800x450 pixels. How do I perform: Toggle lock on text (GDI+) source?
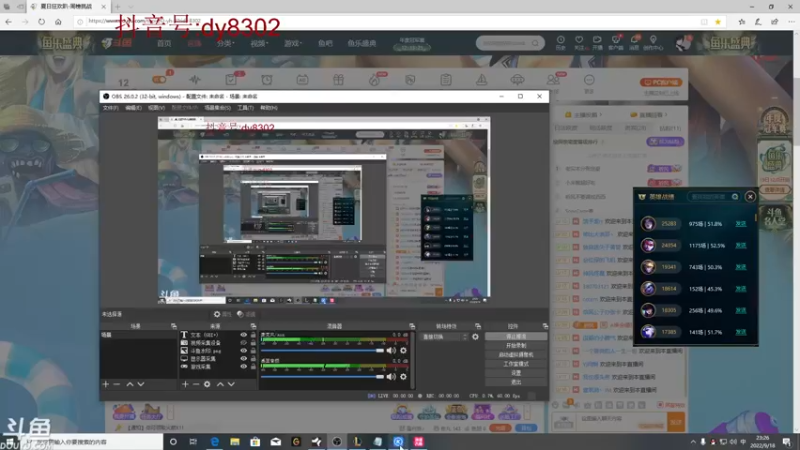point(253,335)
